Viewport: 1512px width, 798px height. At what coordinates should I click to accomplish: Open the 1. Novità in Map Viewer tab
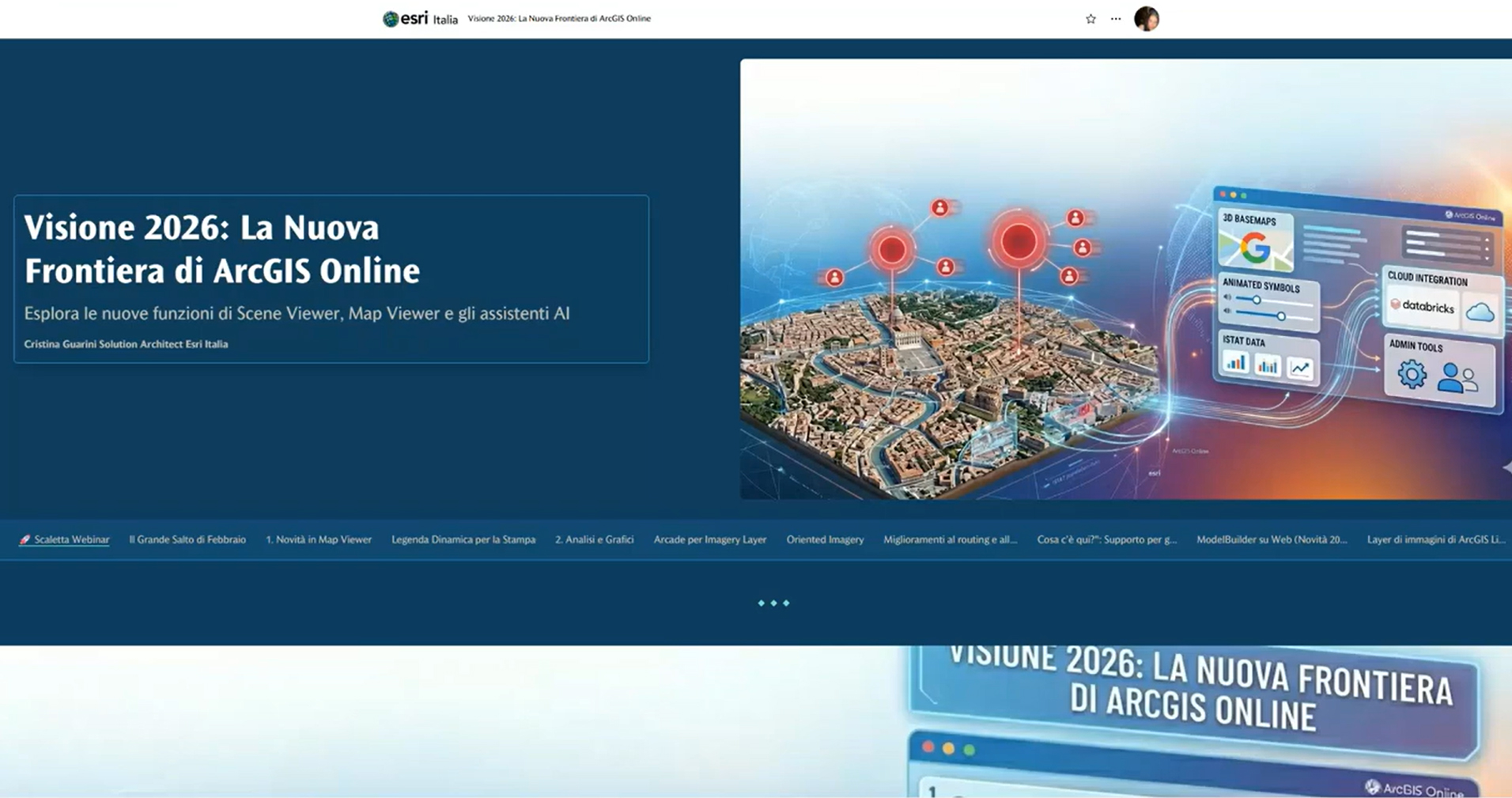pos(319,539)
